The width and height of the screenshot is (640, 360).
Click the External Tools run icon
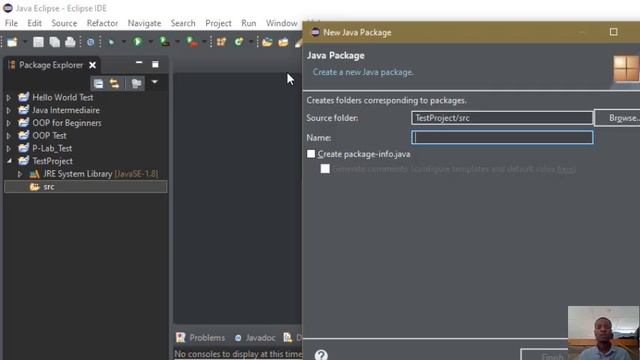tap(191, 42)
